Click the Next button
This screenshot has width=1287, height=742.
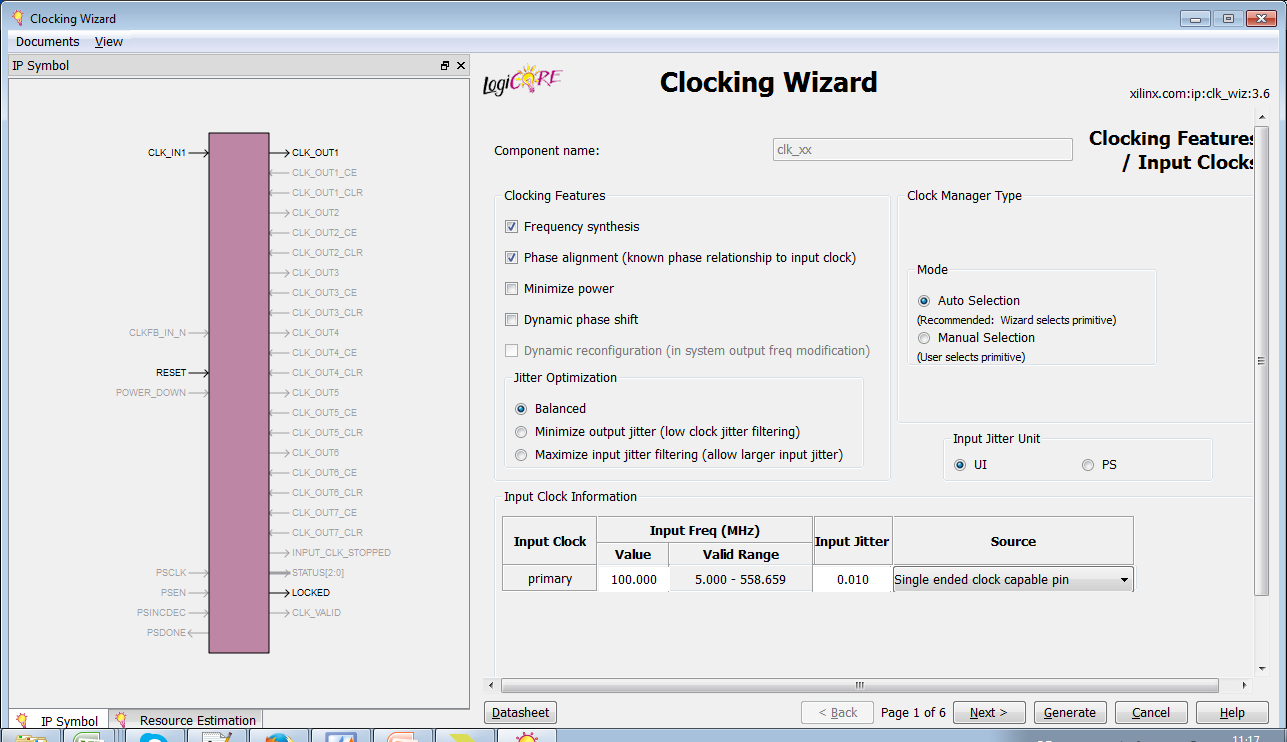point(989,713)
